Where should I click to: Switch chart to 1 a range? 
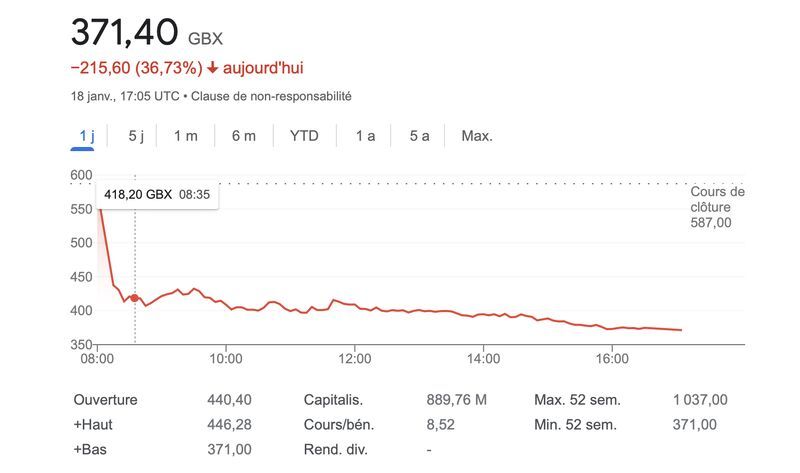365,136
